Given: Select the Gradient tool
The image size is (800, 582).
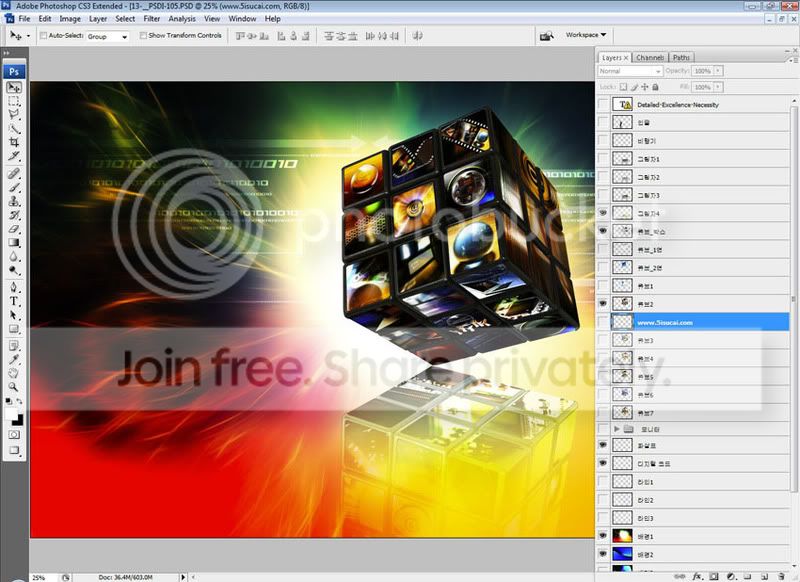Looking at the screenshot, I should [x=14, y=242].
